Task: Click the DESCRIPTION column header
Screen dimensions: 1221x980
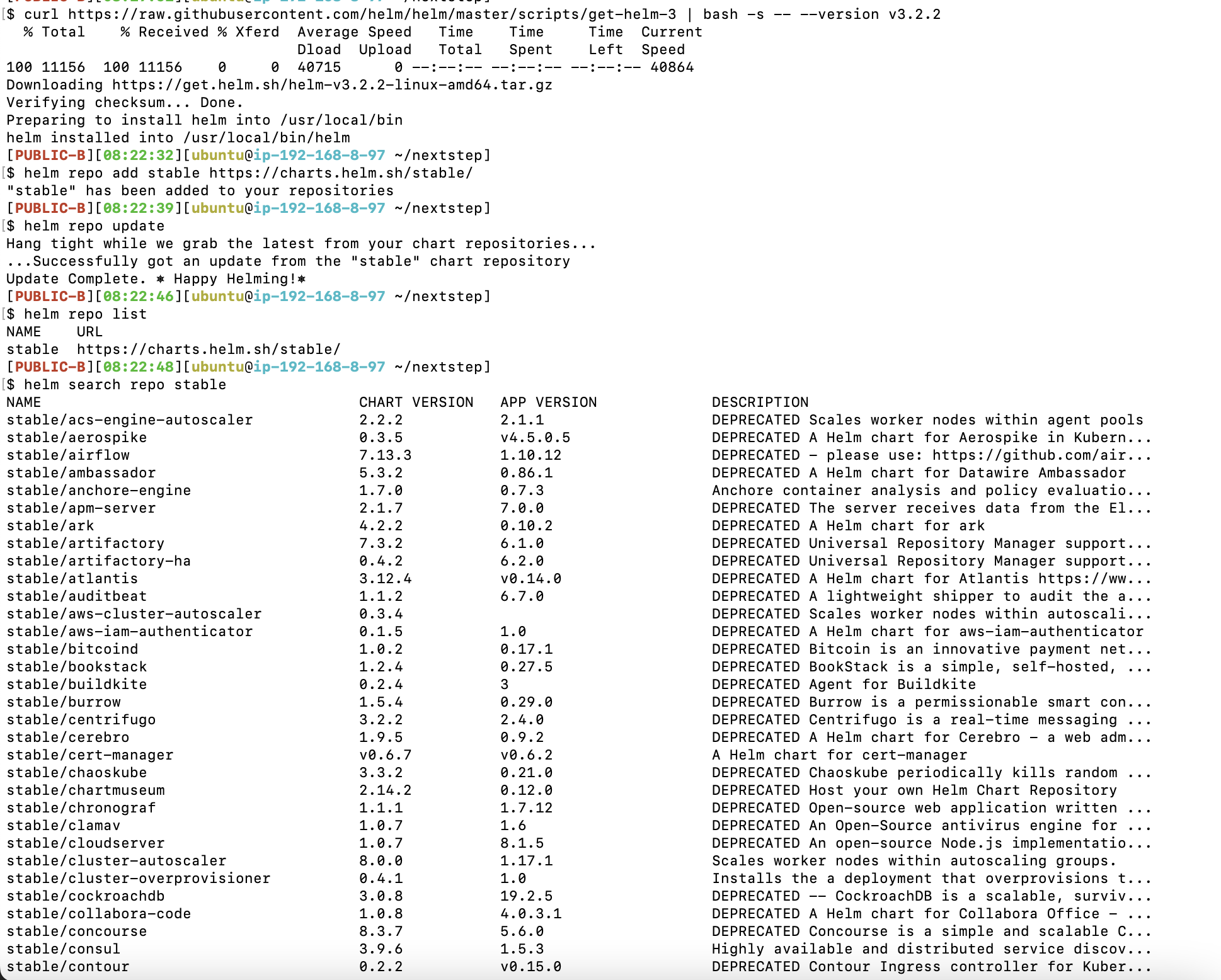Action: [760, 402]
